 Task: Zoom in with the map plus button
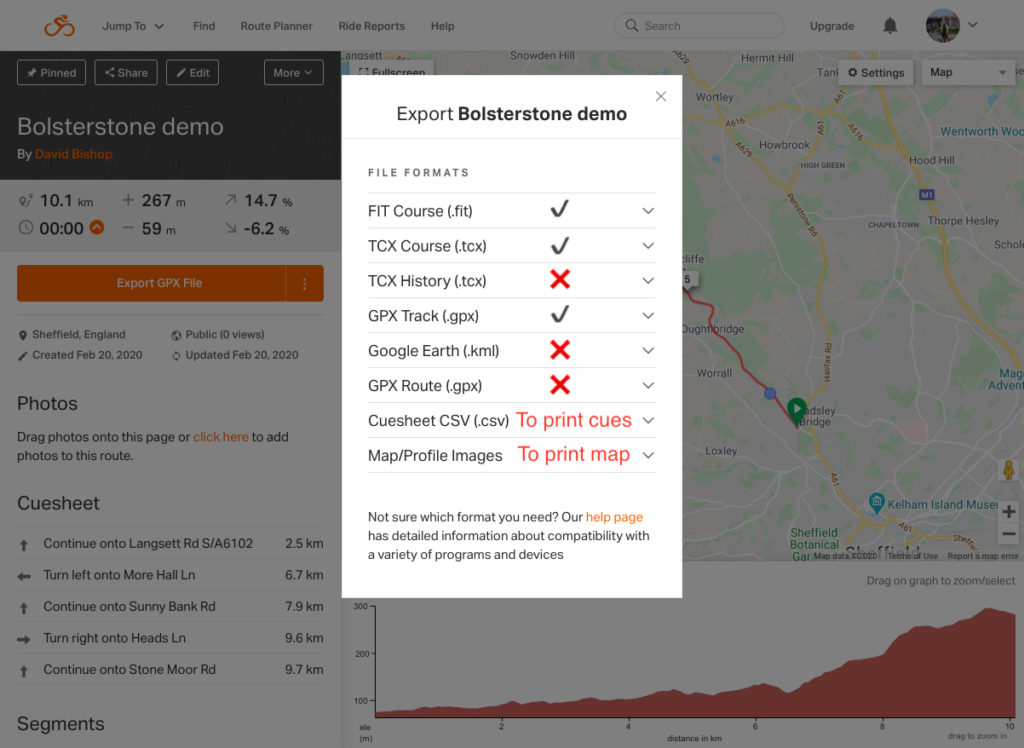tap(1008, 512)
